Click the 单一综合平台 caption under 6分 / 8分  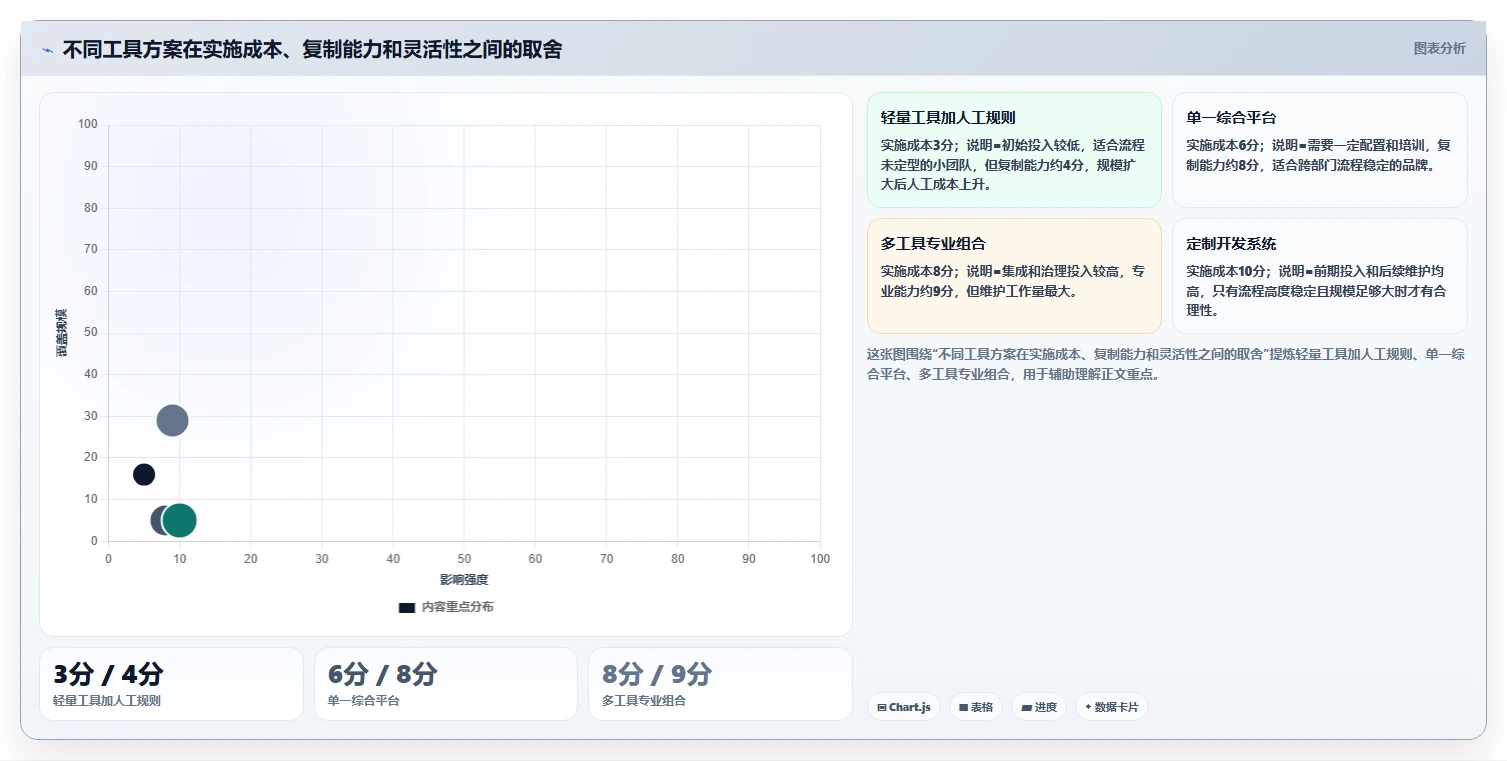364,701
